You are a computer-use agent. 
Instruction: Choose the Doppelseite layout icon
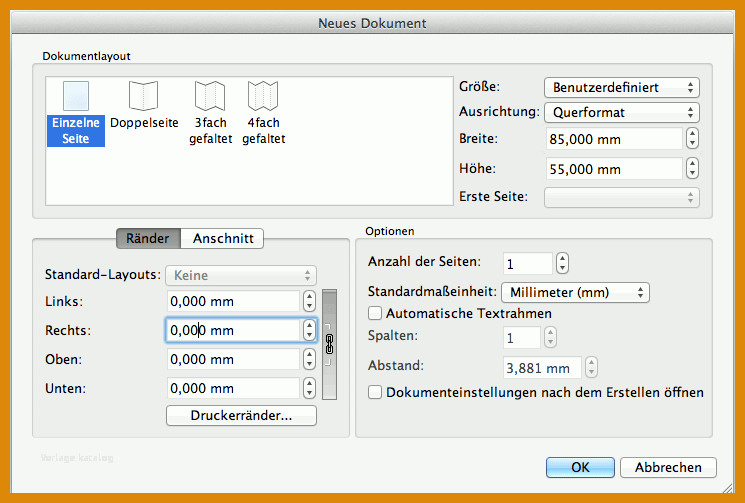(x=143, y=96)
